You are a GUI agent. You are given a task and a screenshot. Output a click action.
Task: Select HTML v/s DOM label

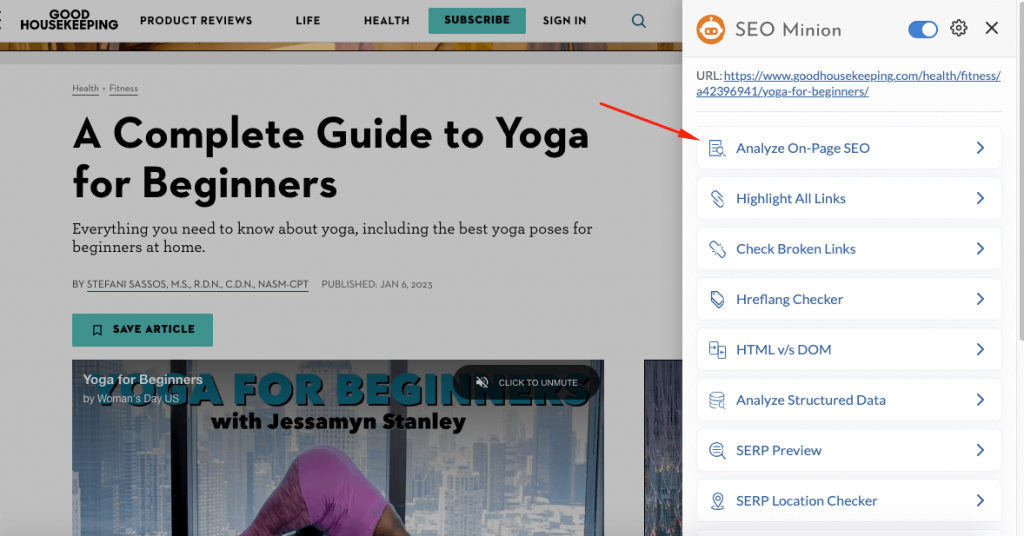(784, 349)
